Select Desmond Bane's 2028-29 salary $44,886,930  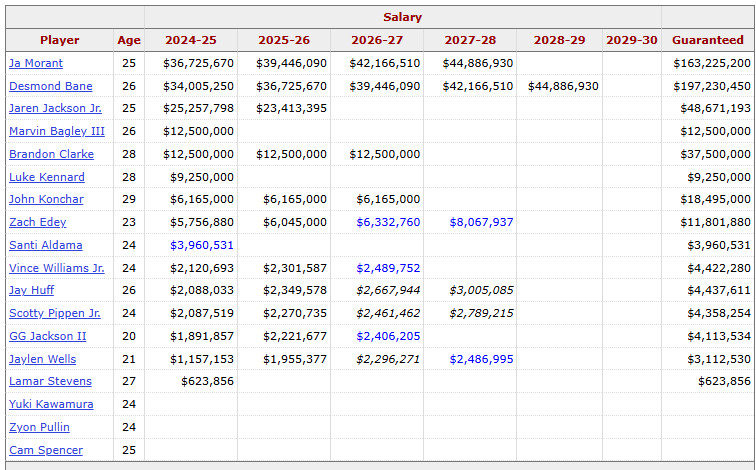[x=563, y=86]
